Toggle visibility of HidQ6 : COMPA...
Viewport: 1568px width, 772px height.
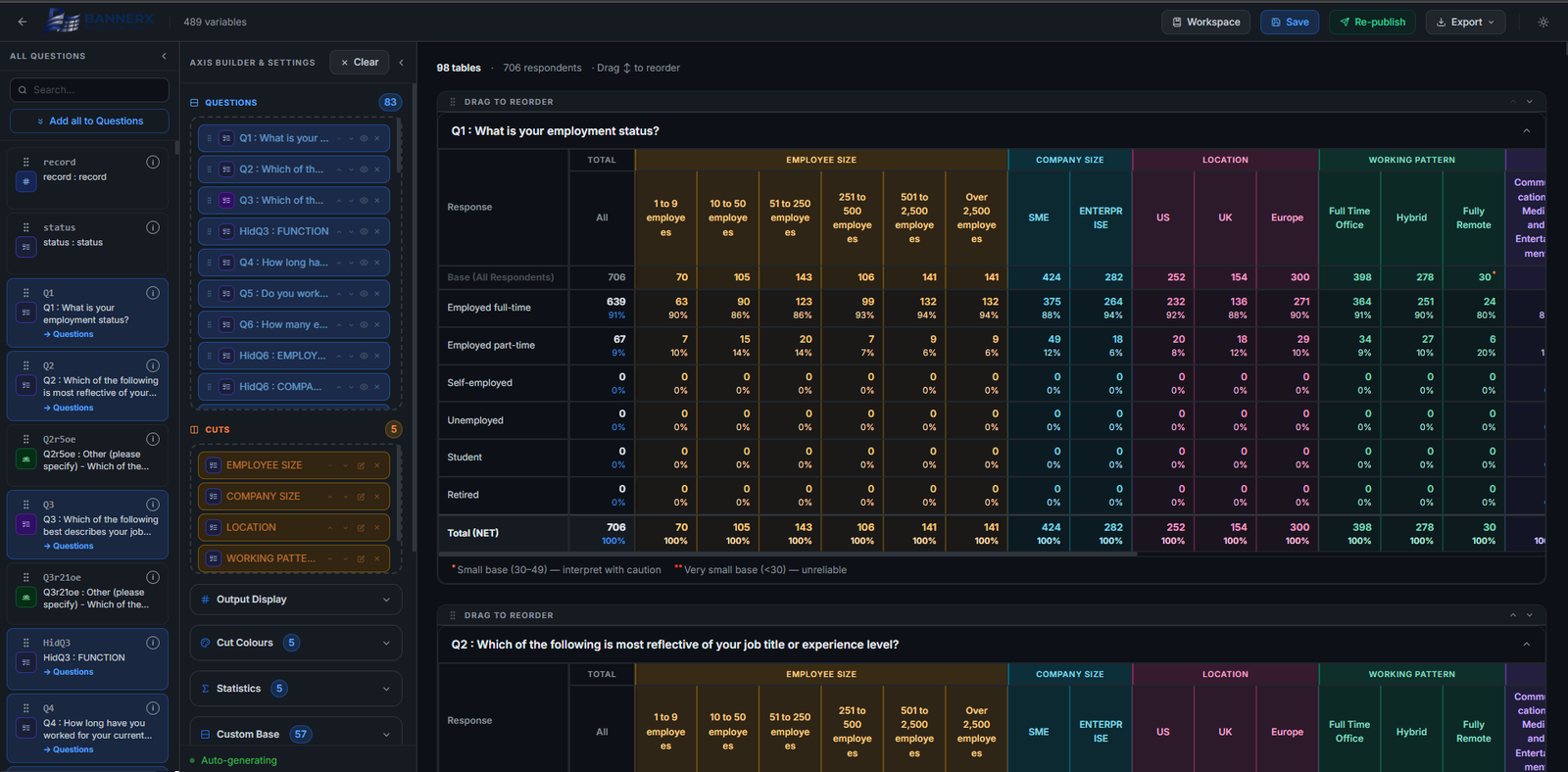click(364, 386)
